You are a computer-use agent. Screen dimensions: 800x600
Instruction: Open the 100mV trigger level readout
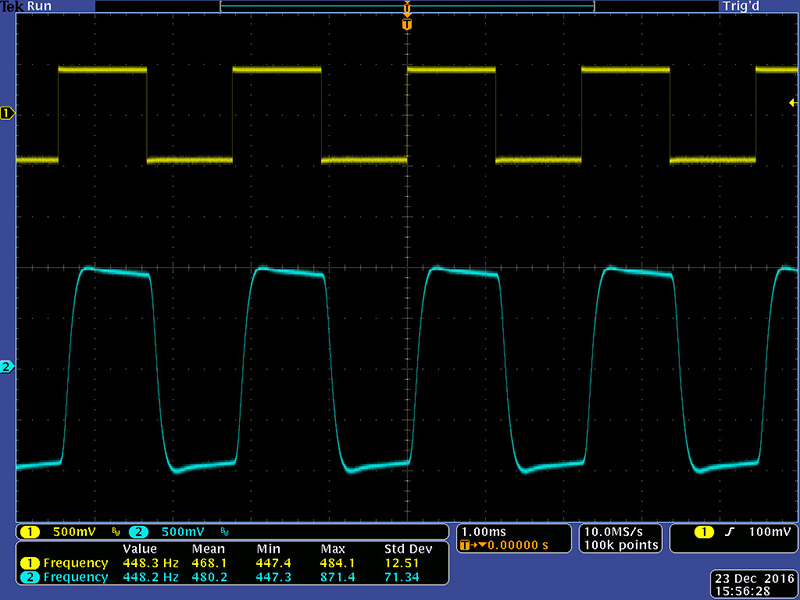point(769,531)
